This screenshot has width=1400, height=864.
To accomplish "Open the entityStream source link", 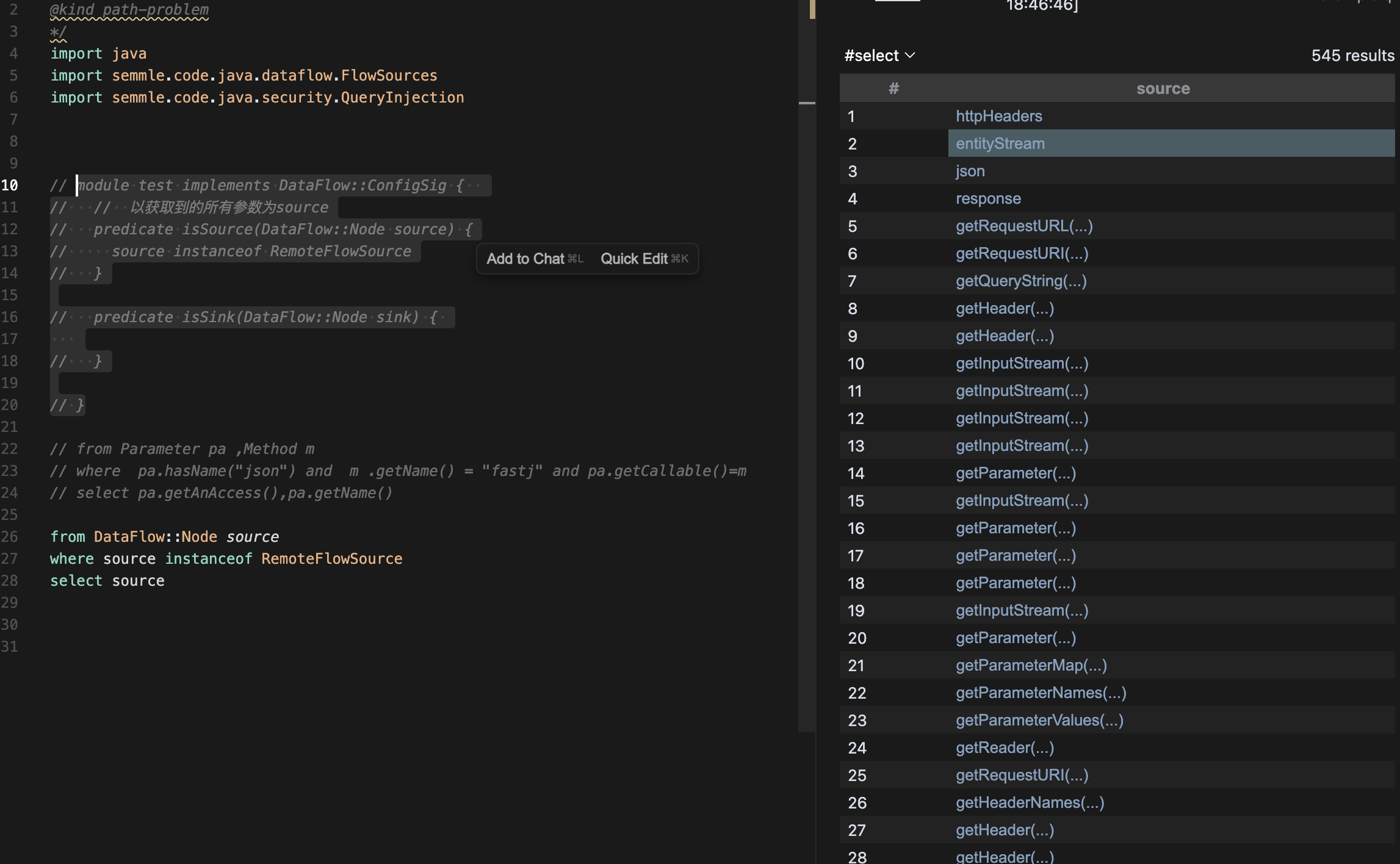I will (x=1000, y=143).
